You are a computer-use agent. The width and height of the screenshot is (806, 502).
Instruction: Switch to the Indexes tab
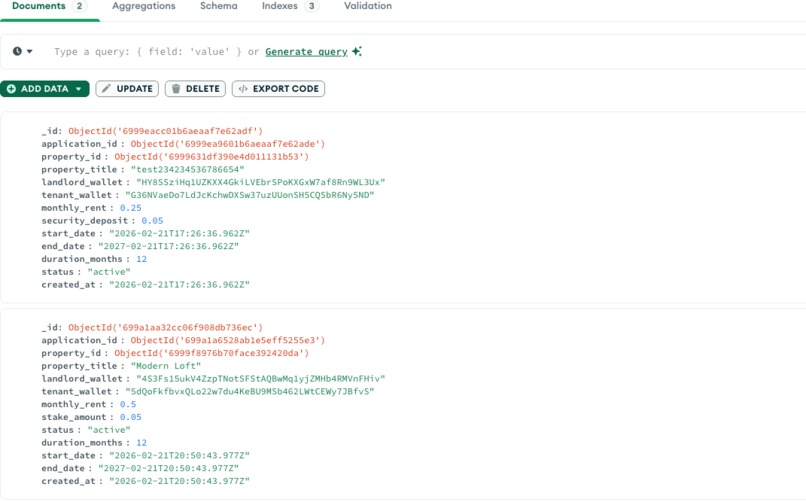[x=290, y=6]
